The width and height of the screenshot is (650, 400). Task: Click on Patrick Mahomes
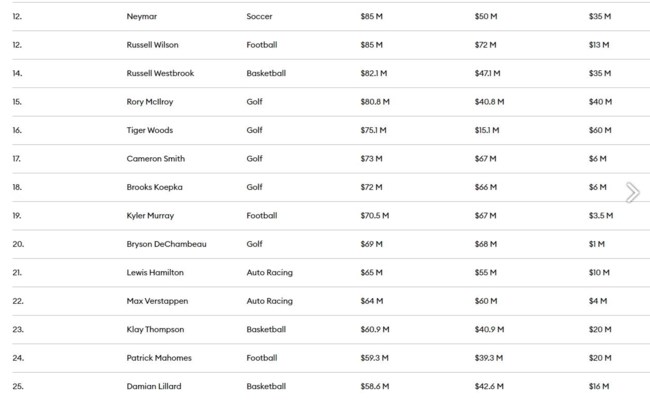coord(158,358)
